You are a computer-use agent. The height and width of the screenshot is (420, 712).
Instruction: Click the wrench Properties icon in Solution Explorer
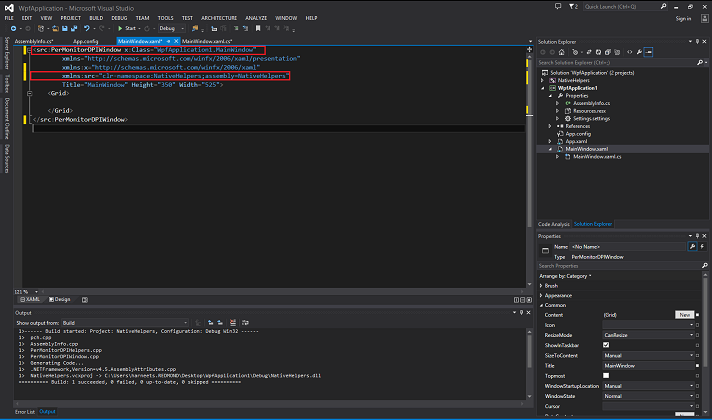coord(637,51)
